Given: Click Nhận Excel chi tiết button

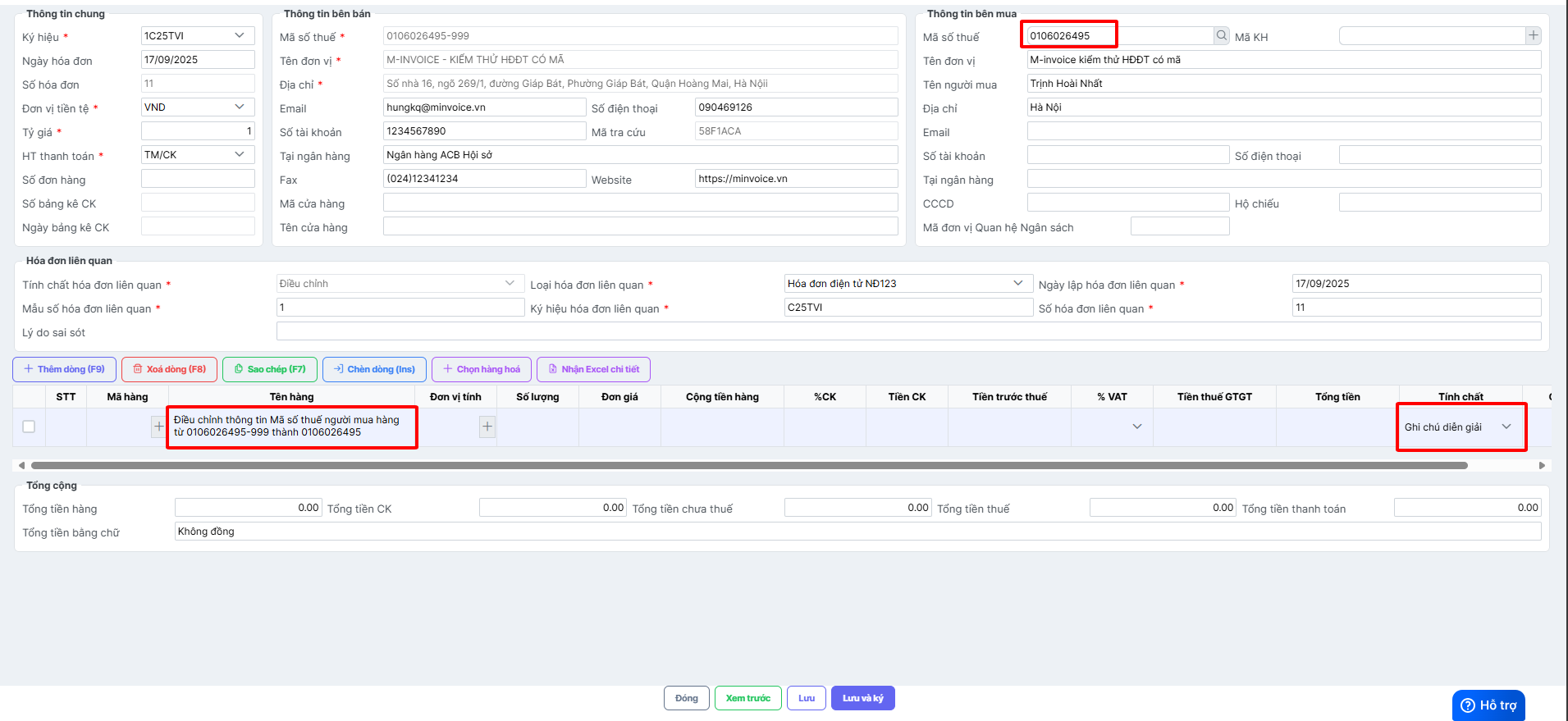Looking at the screenshot, I should tap(593, 369).
